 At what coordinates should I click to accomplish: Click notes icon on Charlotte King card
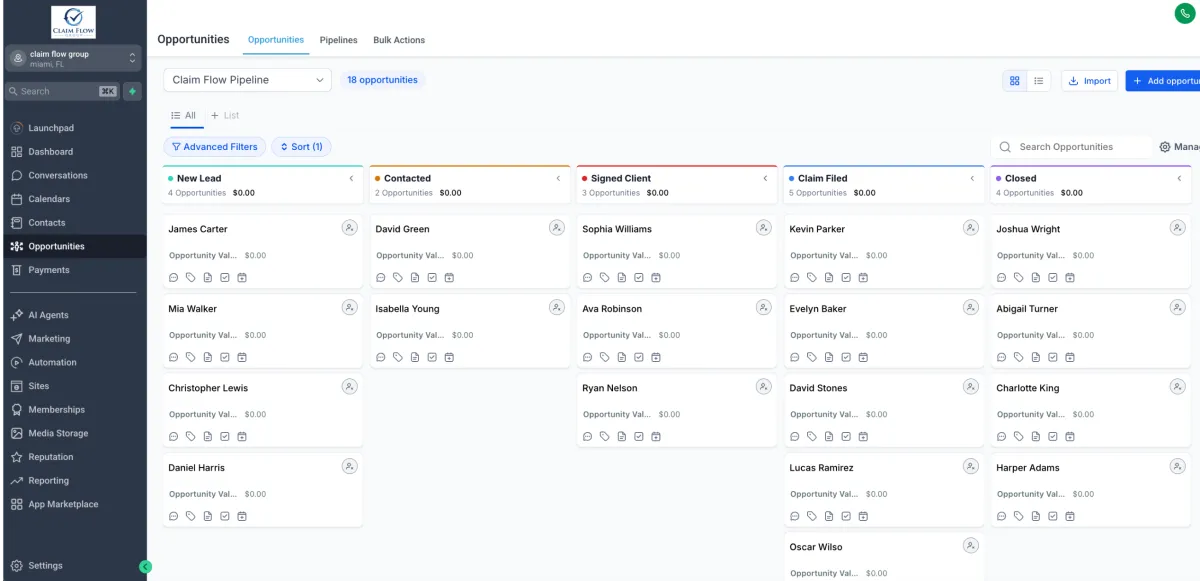point(1036,436)
